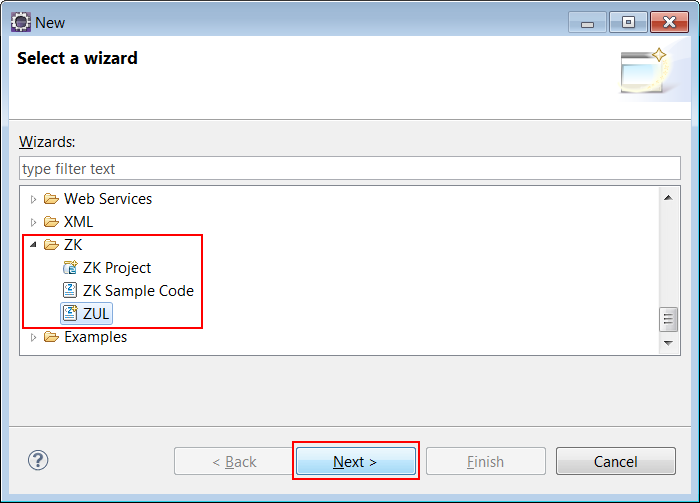The image size is (700, 503).
Task: Open help with the question mark icon
Action: (x=38, y=460)
